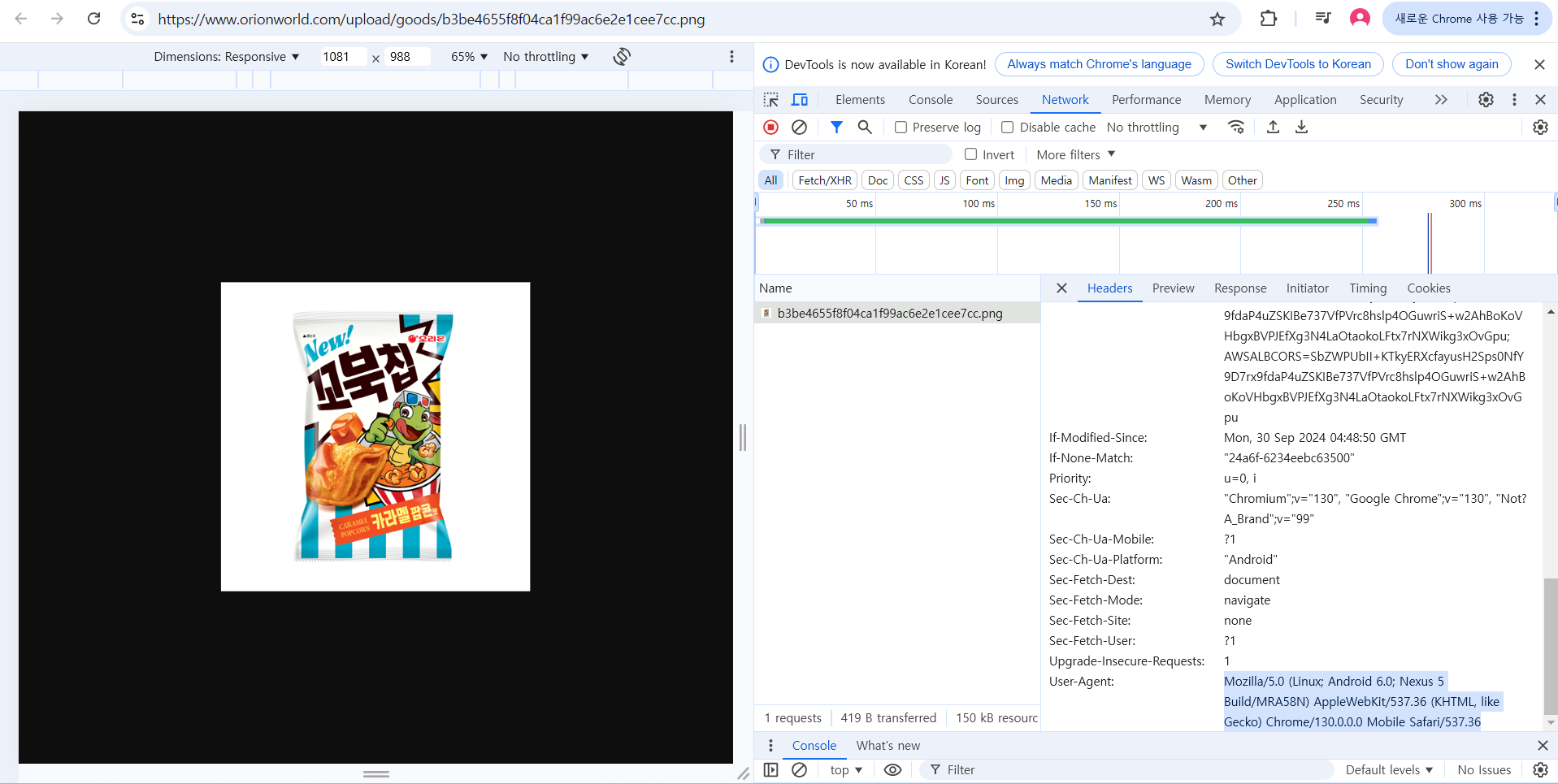Toggle the Img request filter
This screenshot has height=784, width=1558.
click(1014, 180)
